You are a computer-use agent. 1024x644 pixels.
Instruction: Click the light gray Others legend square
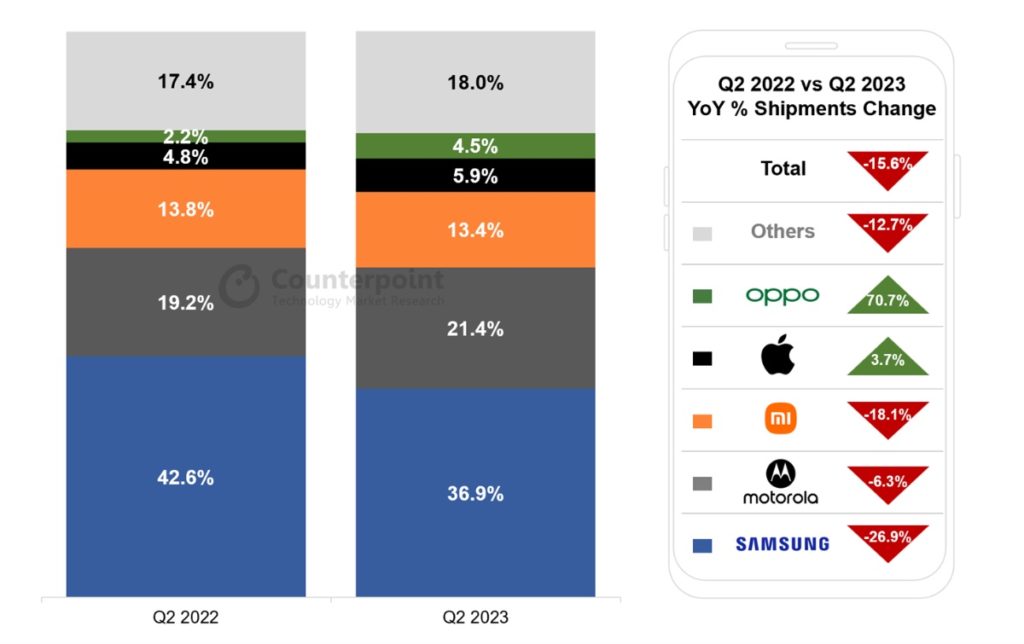[x=702, y=233]
